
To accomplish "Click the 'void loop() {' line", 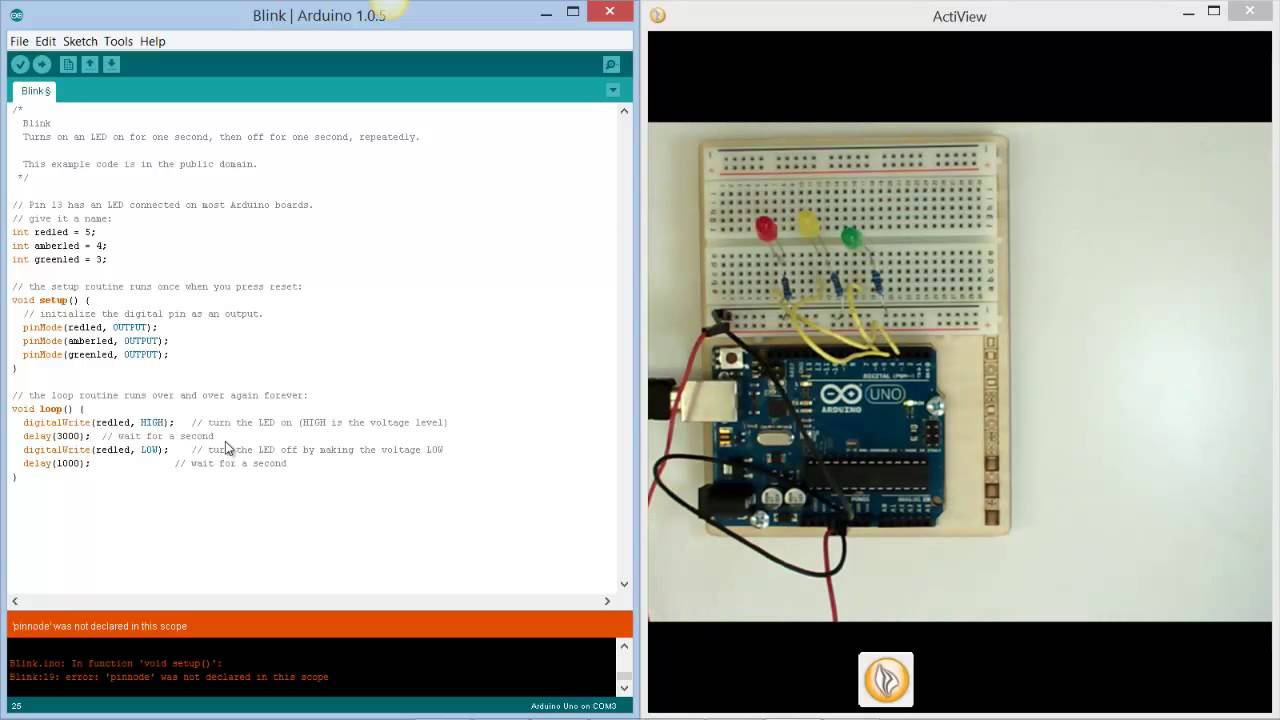I will 48,409.
